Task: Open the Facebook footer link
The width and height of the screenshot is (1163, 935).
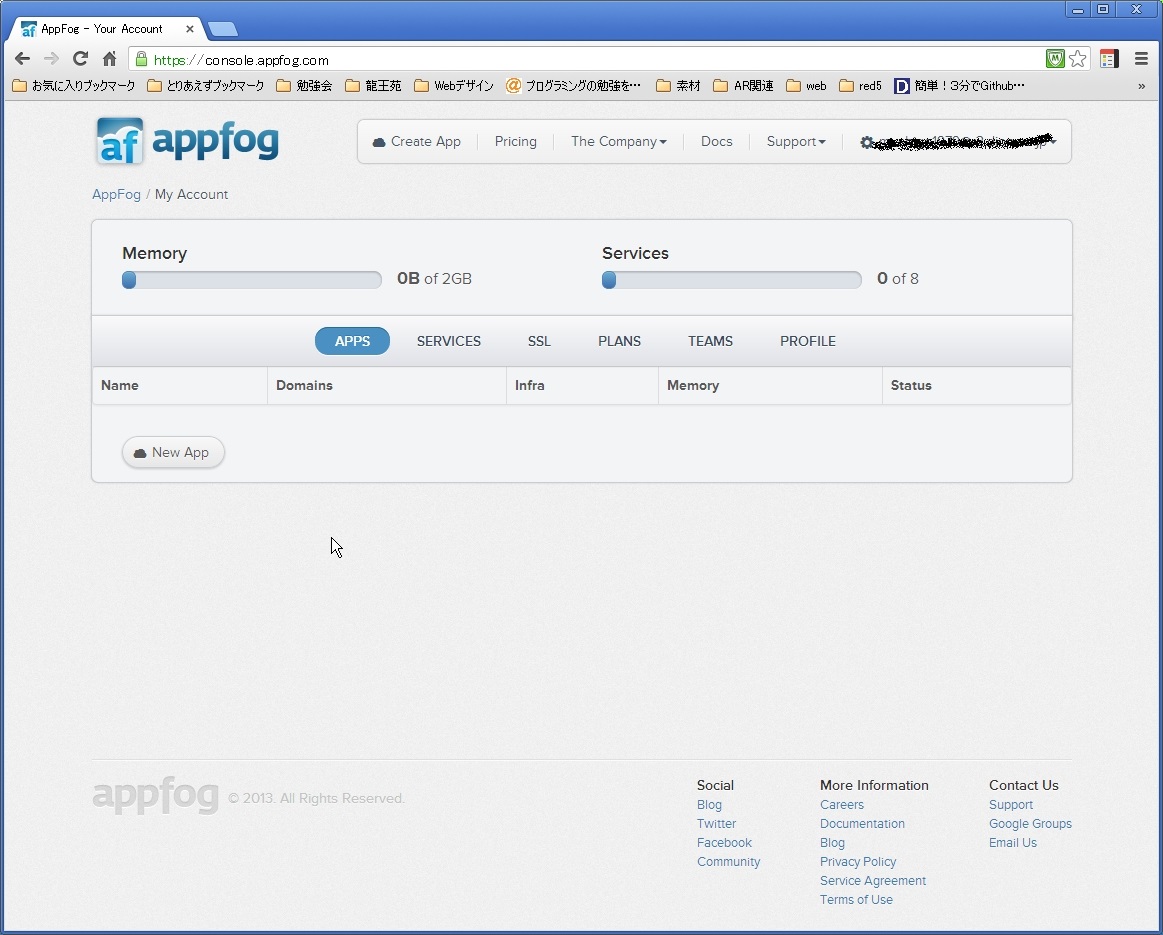Action: coord(724,843)
